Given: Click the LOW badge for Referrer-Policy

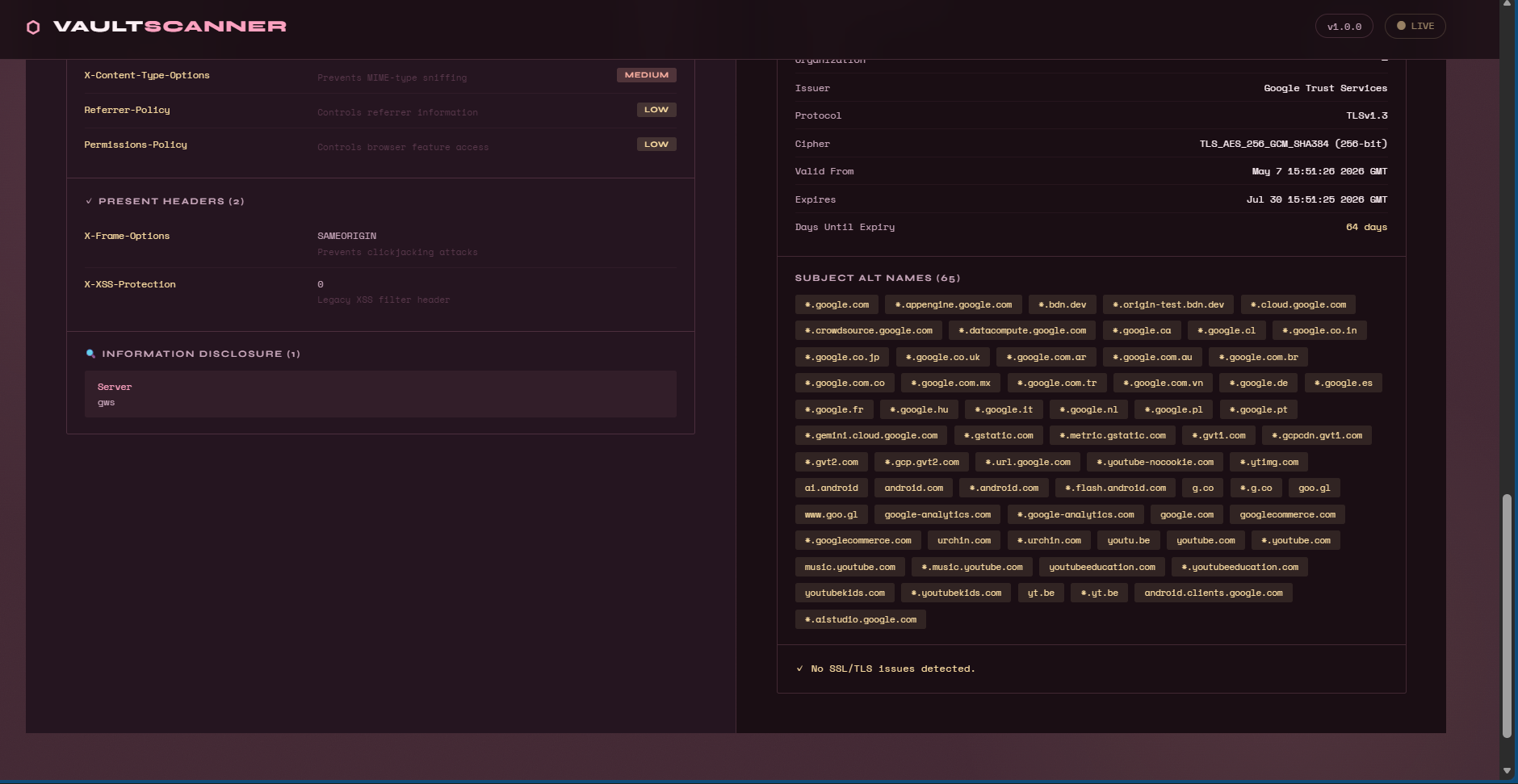Looking at the screenshot, I should [656, 110].
